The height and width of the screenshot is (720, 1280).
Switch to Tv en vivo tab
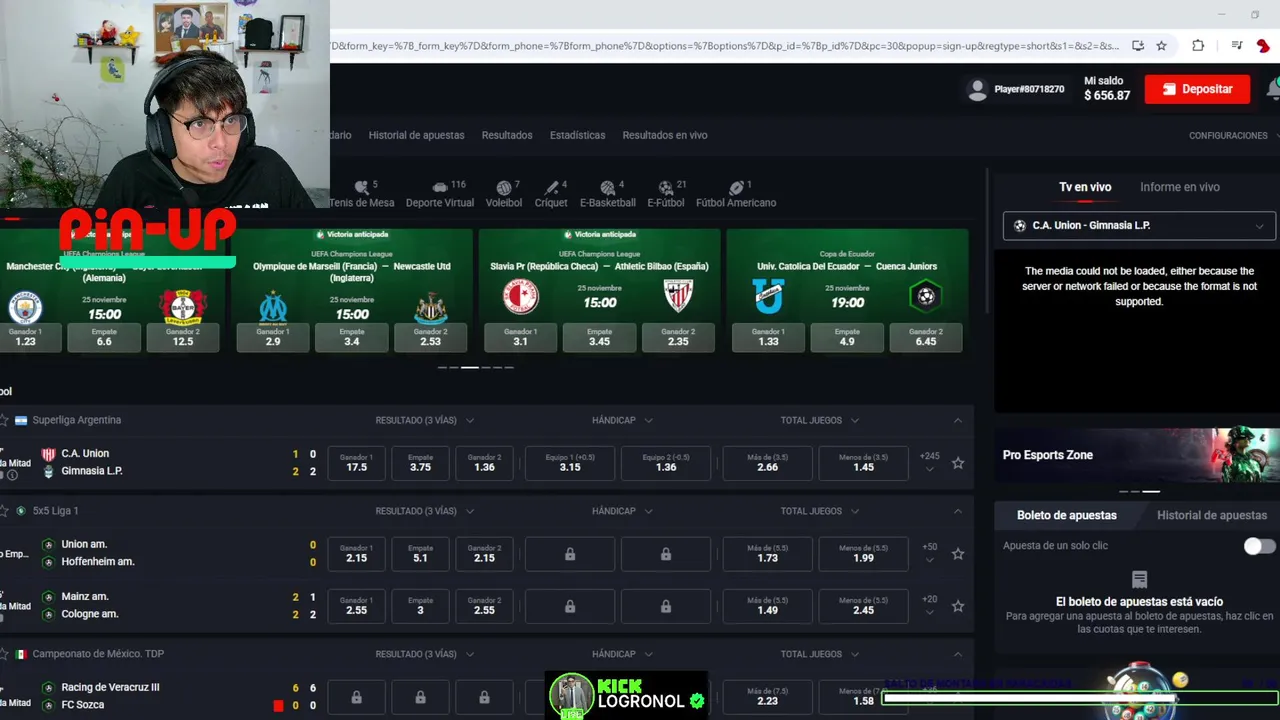point(1085,187)
